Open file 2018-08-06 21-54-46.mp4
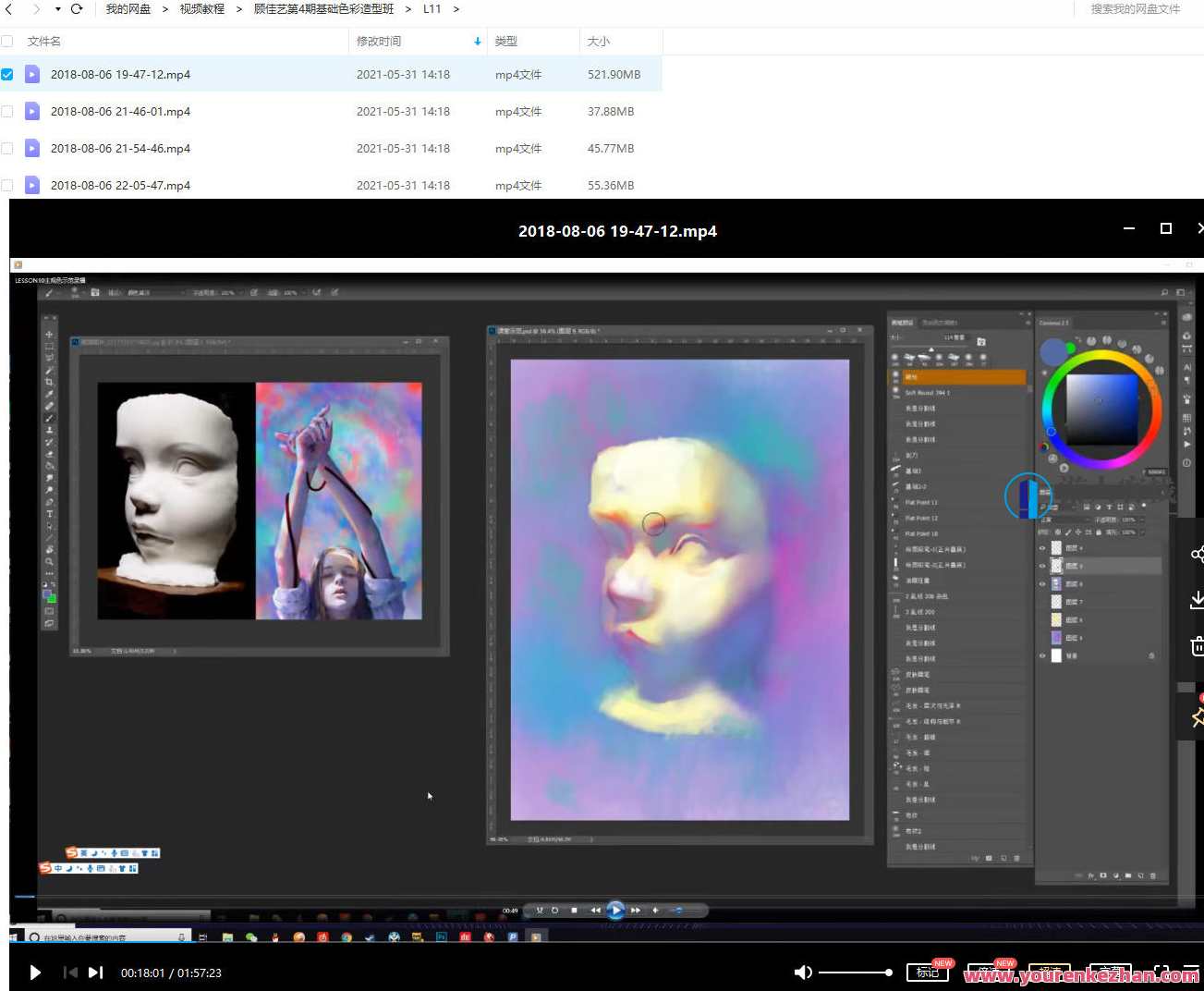This screenshot has height=991, width=1204. pos(120,149)
